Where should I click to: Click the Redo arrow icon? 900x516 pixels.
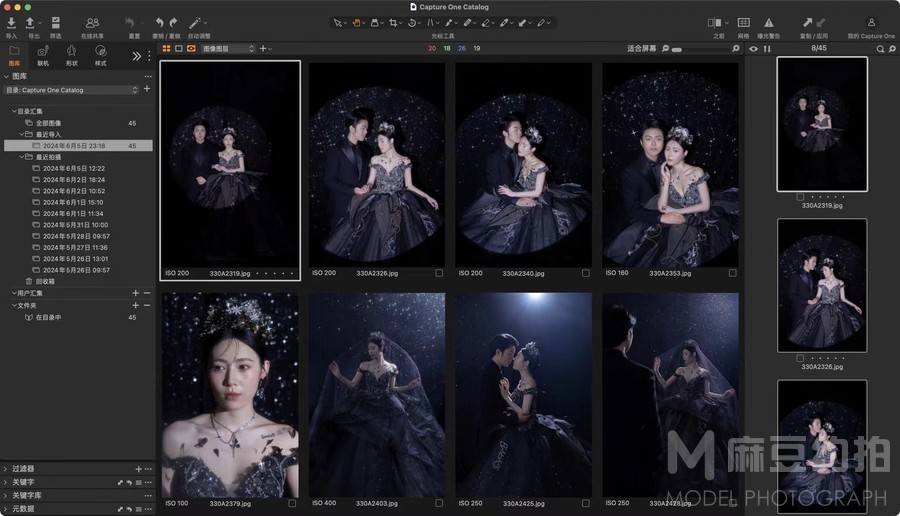coord(173,22)
